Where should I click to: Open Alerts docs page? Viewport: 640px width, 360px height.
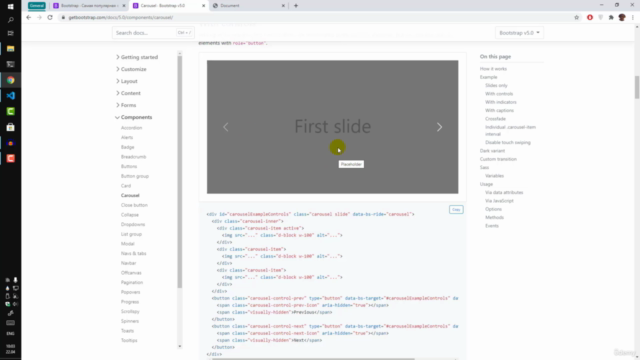[127, 138]
